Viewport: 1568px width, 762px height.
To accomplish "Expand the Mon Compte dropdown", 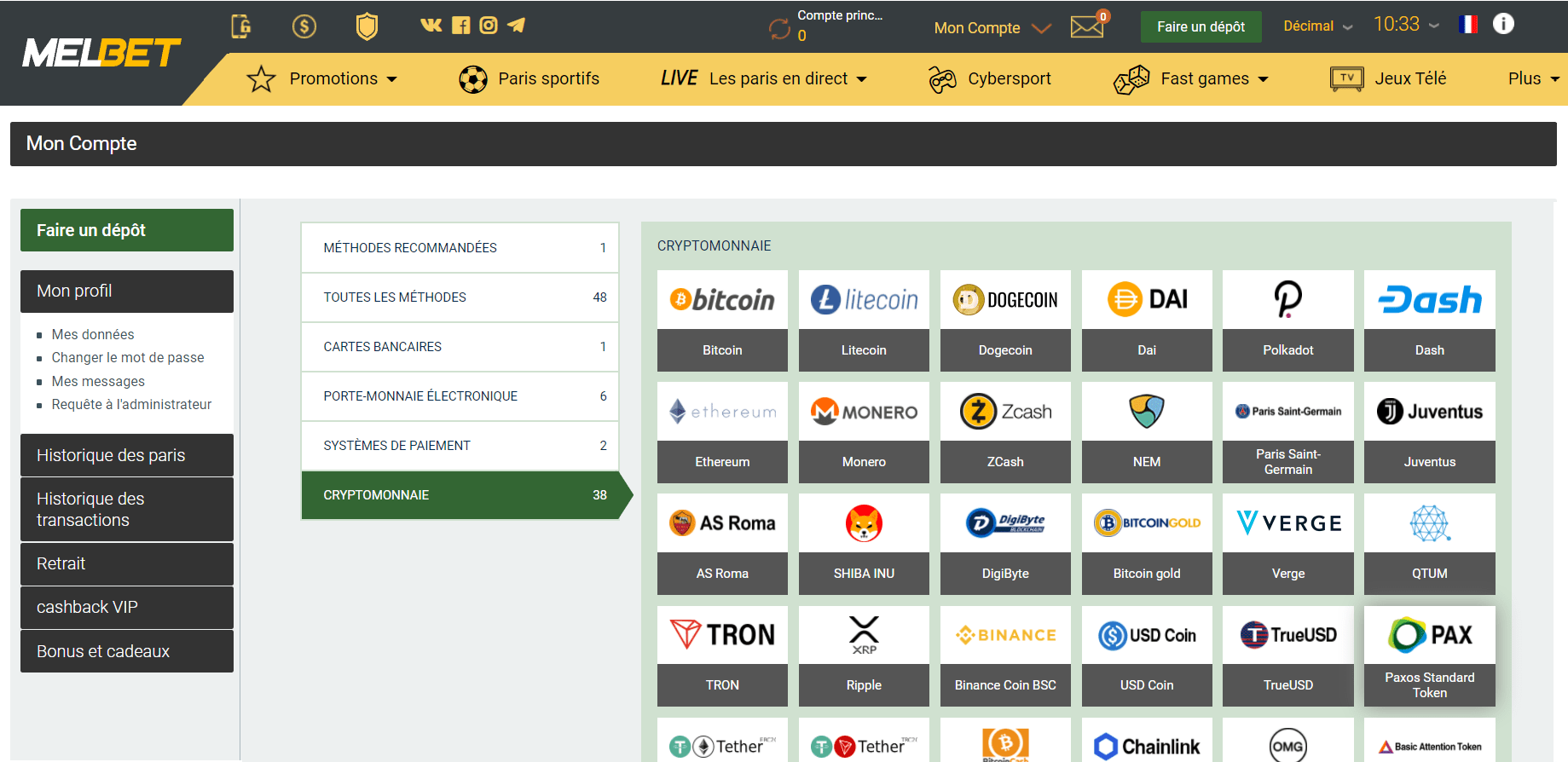I will [x=992, y=28].
